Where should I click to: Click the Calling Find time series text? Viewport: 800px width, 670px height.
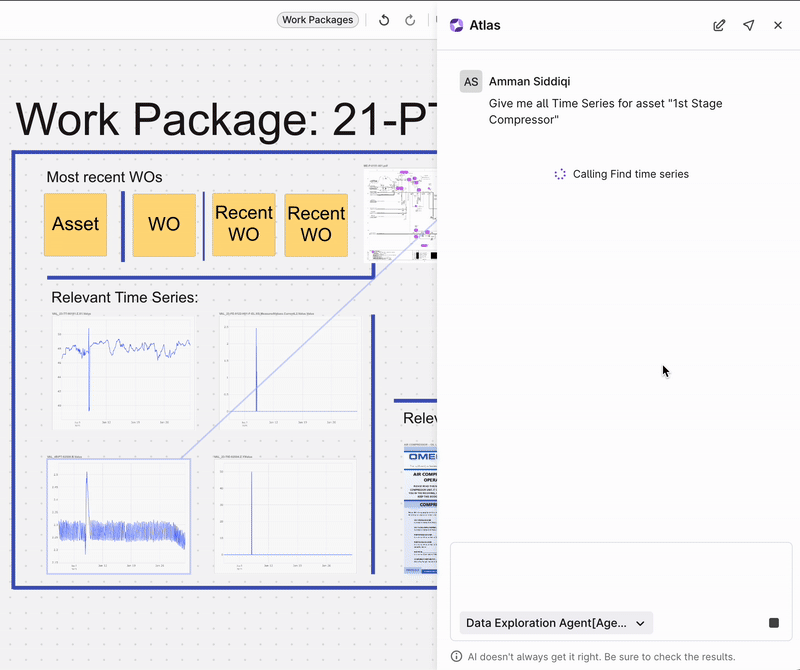click(x=631, y=174)
